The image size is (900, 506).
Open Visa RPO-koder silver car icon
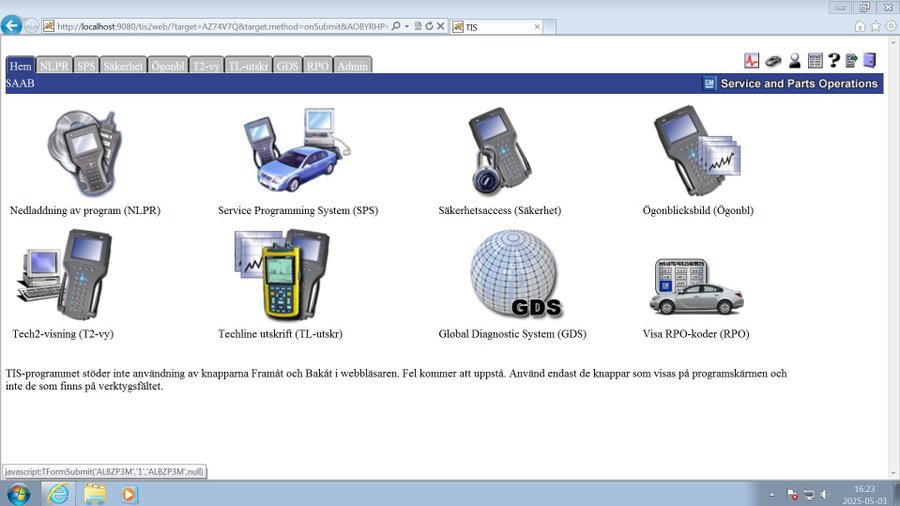point(696,286)
